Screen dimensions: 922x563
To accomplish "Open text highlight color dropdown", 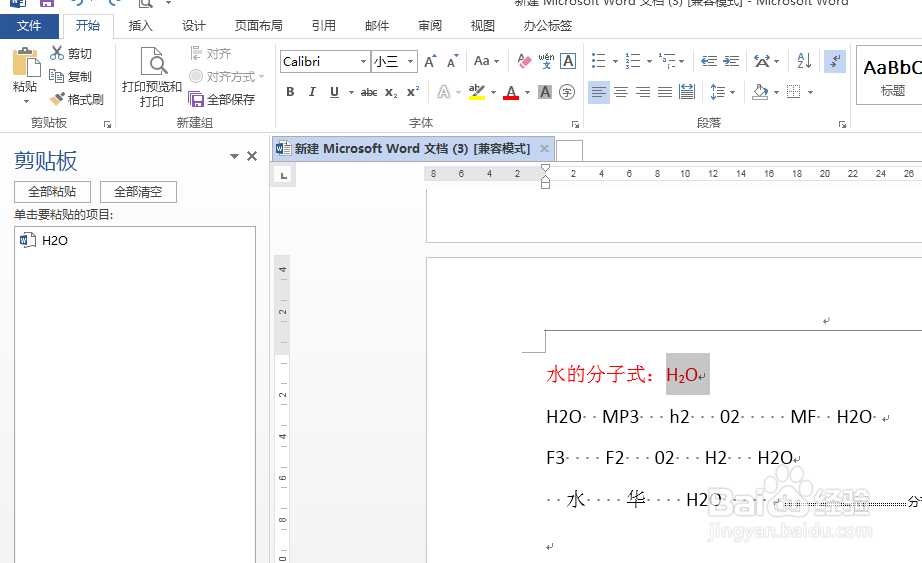I will (493, 92).
